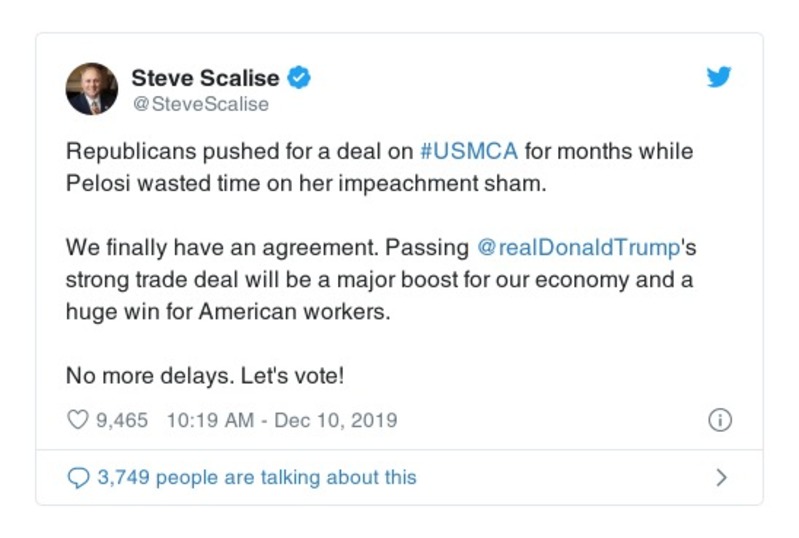This screenshot has width=799, height=538.
Task: Like the tweet with the heart icon
Action: pos(77,420)
